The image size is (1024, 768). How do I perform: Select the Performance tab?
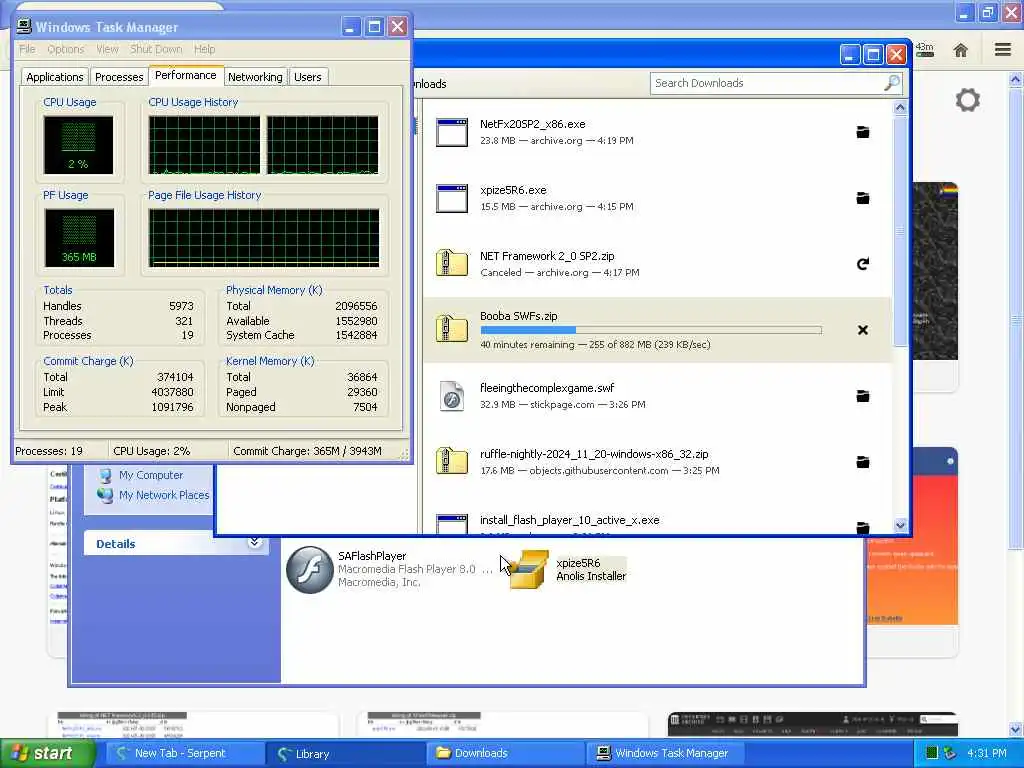coord(185,75)
